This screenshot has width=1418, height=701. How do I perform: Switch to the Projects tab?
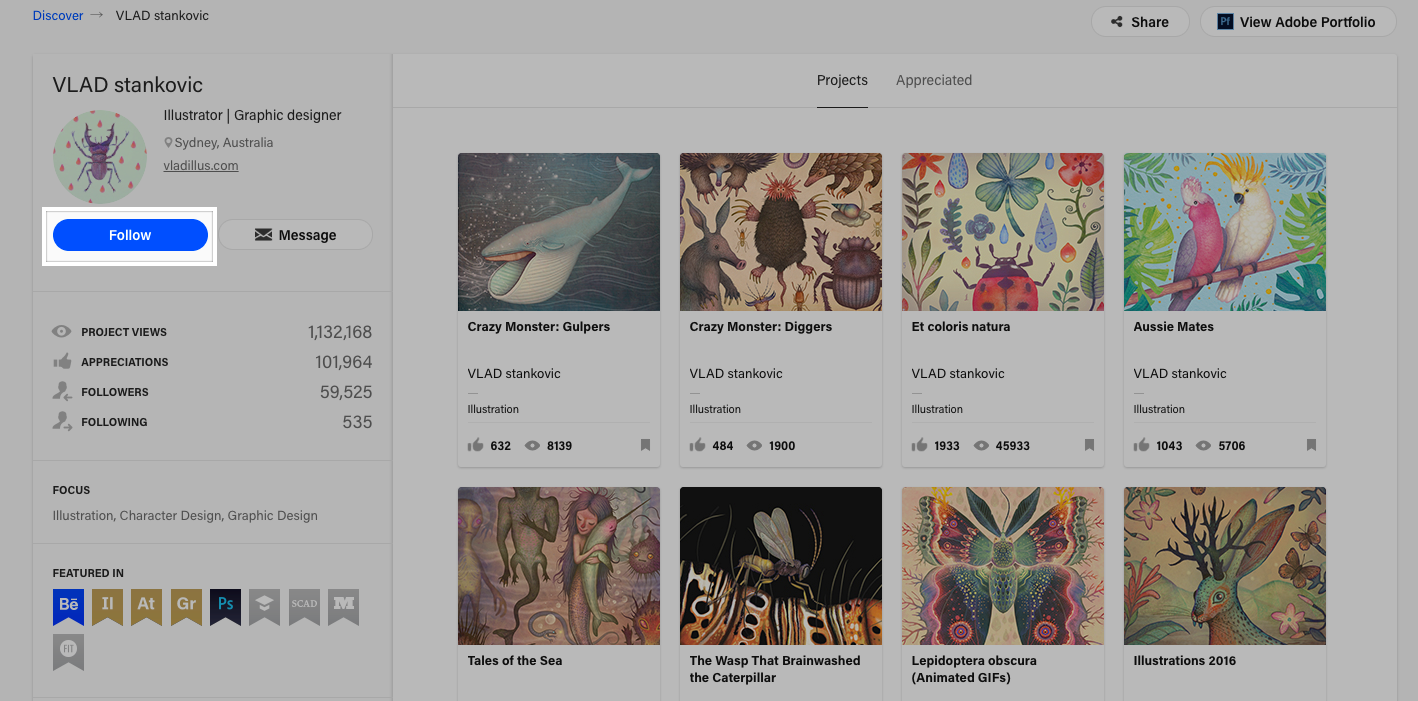click(x=842, y=80)
